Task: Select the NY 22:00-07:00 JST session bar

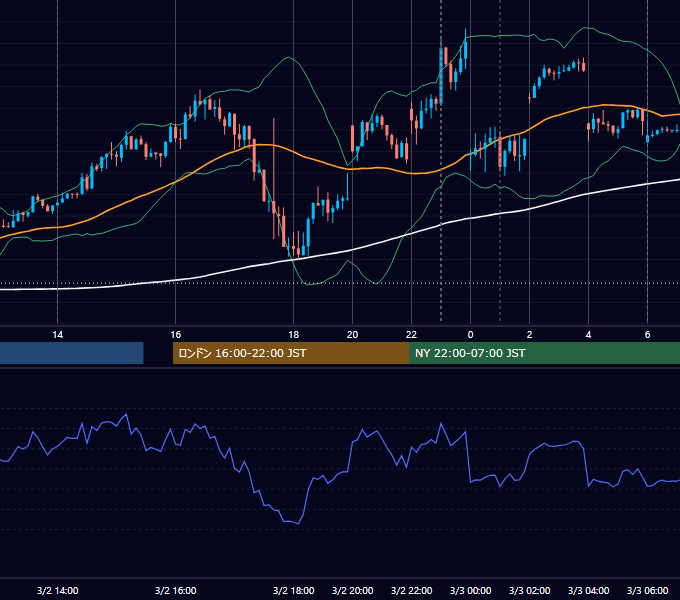Action: [544, 353]
